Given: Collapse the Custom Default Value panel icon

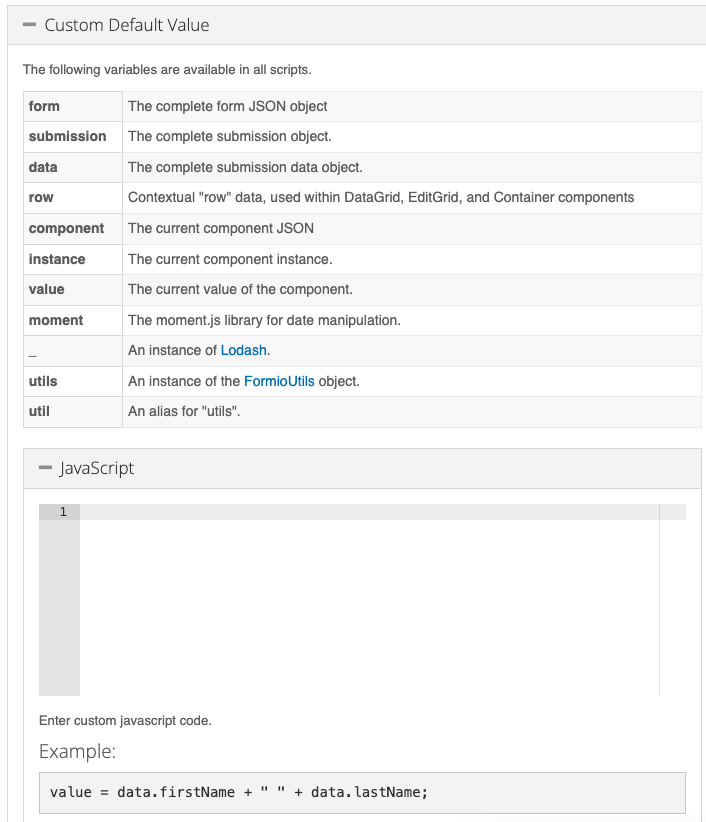Looking at the screenshot, I should click(29, 25).
